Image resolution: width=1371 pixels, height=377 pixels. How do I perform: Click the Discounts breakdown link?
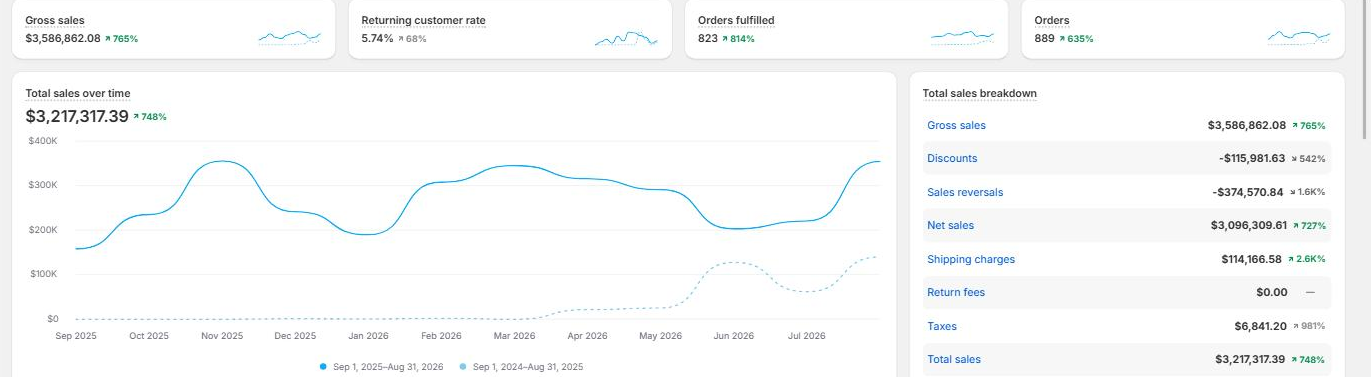952,158
